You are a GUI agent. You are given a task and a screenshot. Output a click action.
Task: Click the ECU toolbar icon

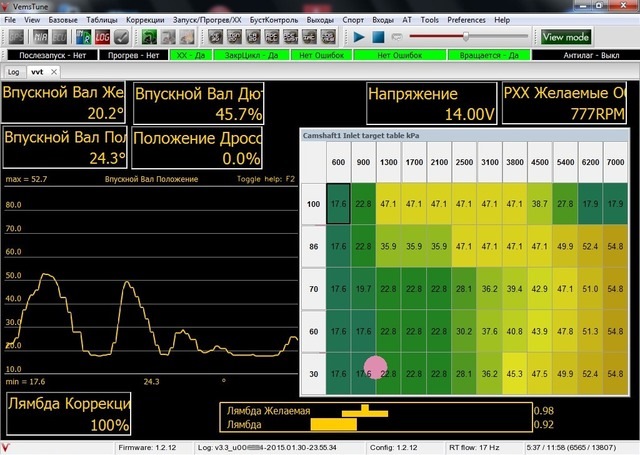60,37
